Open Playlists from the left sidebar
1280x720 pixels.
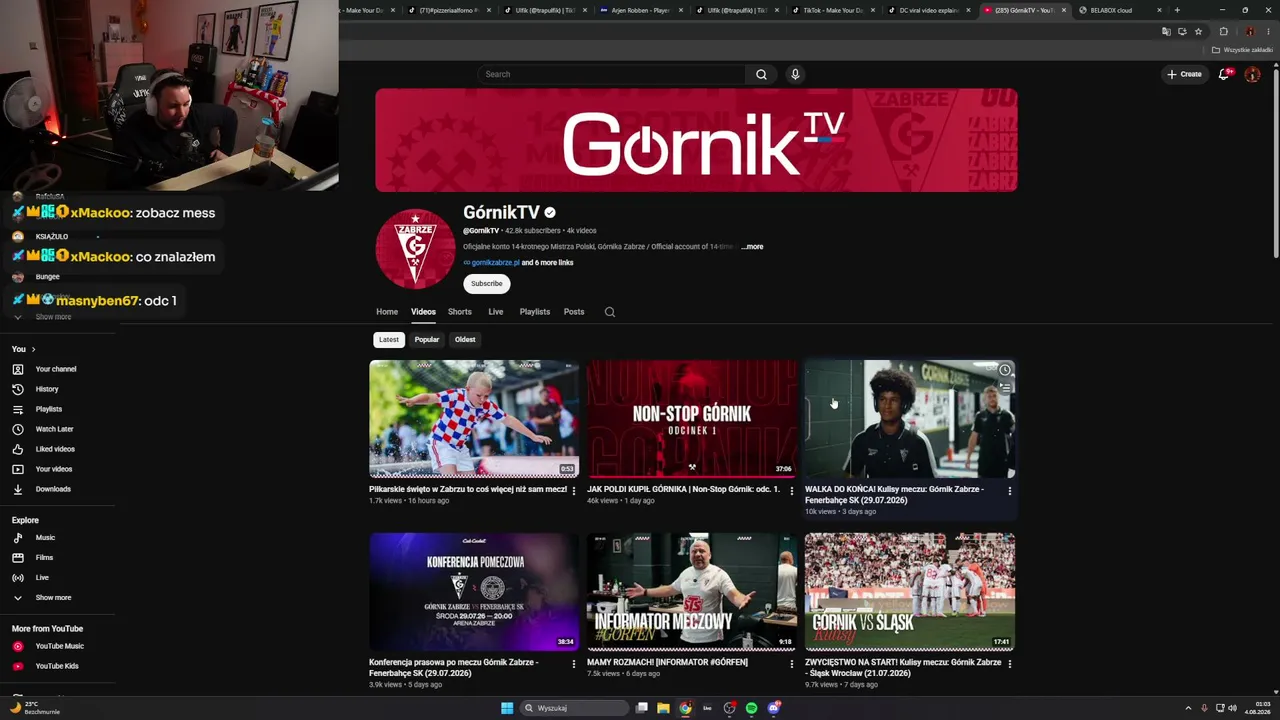(49, 409)
